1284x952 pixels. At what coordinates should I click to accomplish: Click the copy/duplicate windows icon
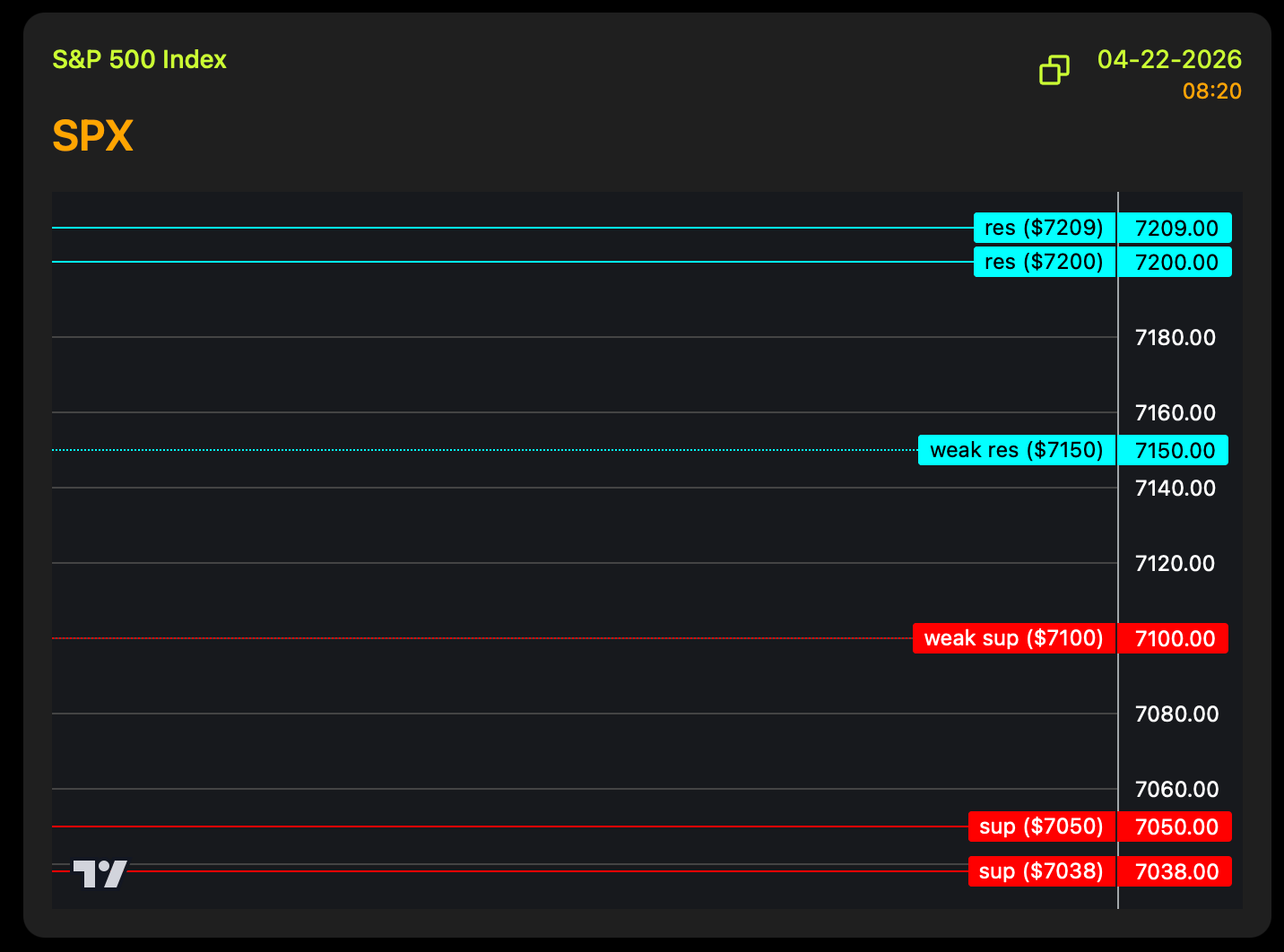[1054, 70]
